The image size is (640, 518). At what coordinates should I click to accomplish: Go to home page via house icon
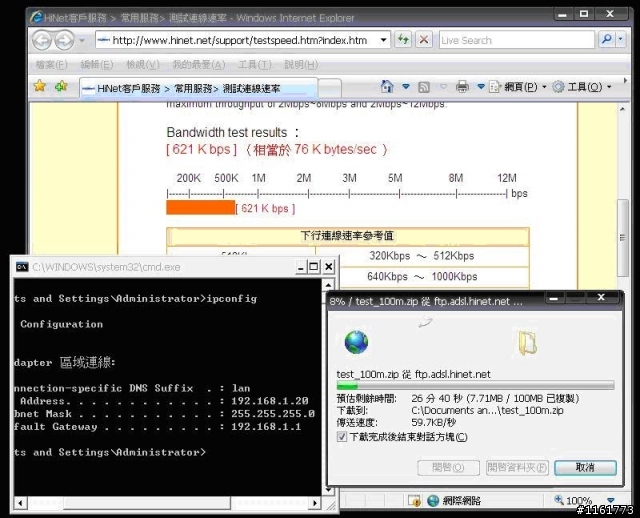387,86
